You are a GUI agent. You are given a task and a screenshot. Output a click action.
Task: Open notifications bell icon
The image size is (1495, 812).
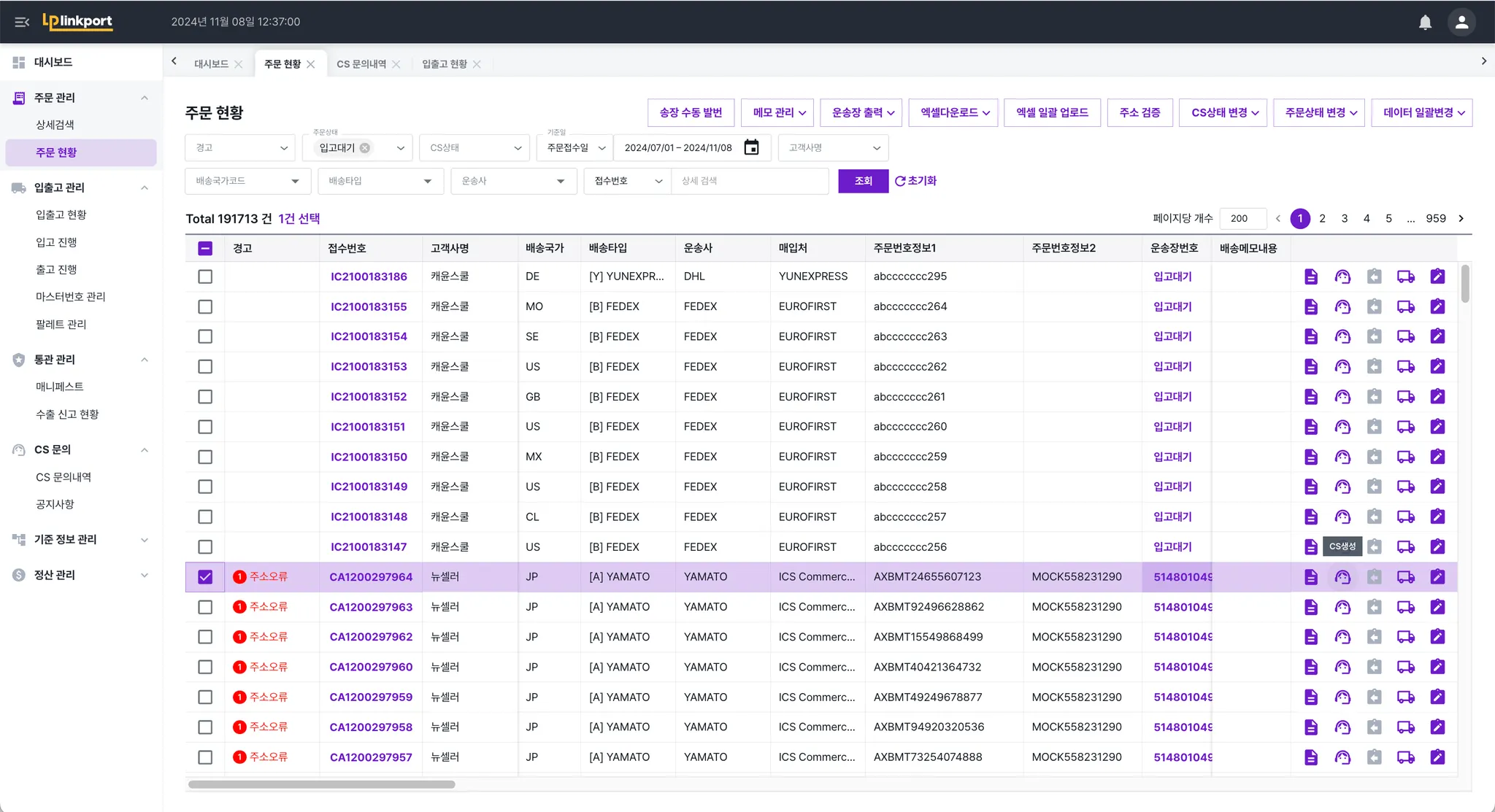click(1425, 22)
